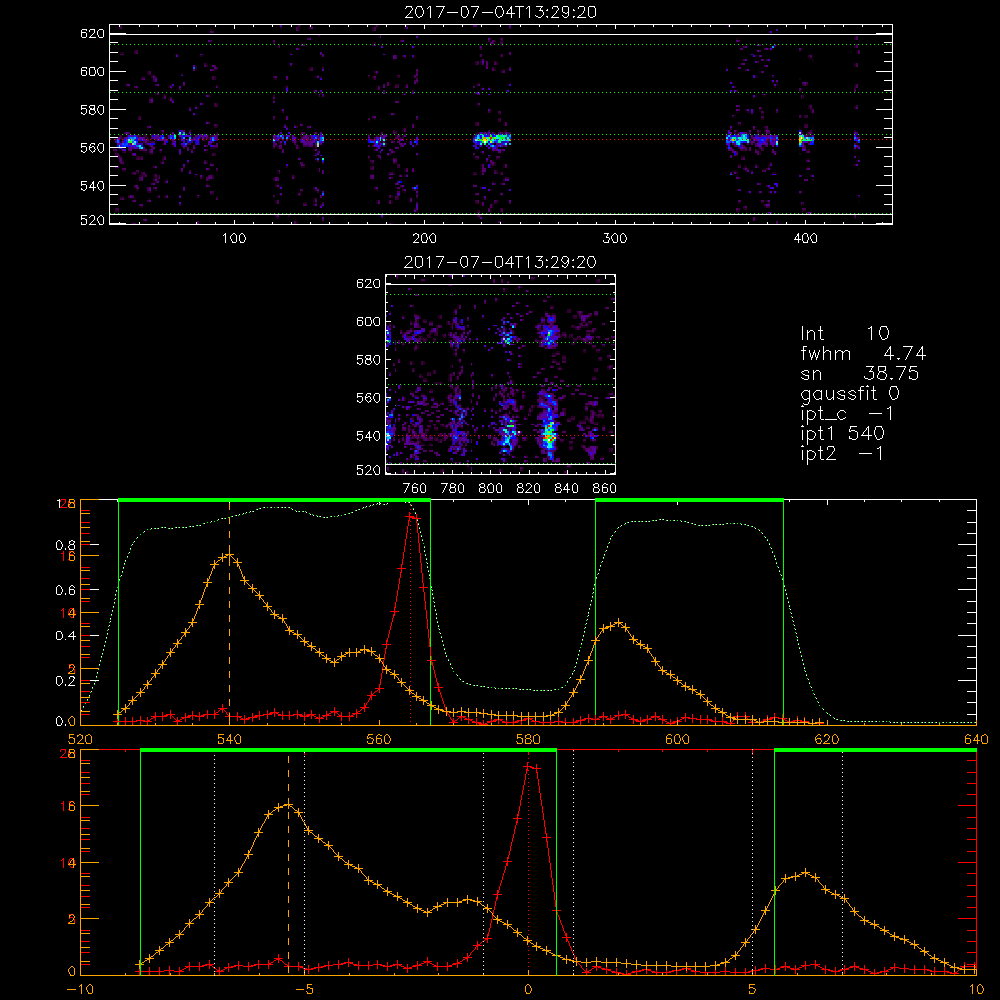Image resolution: width=1000 pixels, height=1000 pixels.
Task: Click y-axis label 540 on middle image
Action: (369, 436)
